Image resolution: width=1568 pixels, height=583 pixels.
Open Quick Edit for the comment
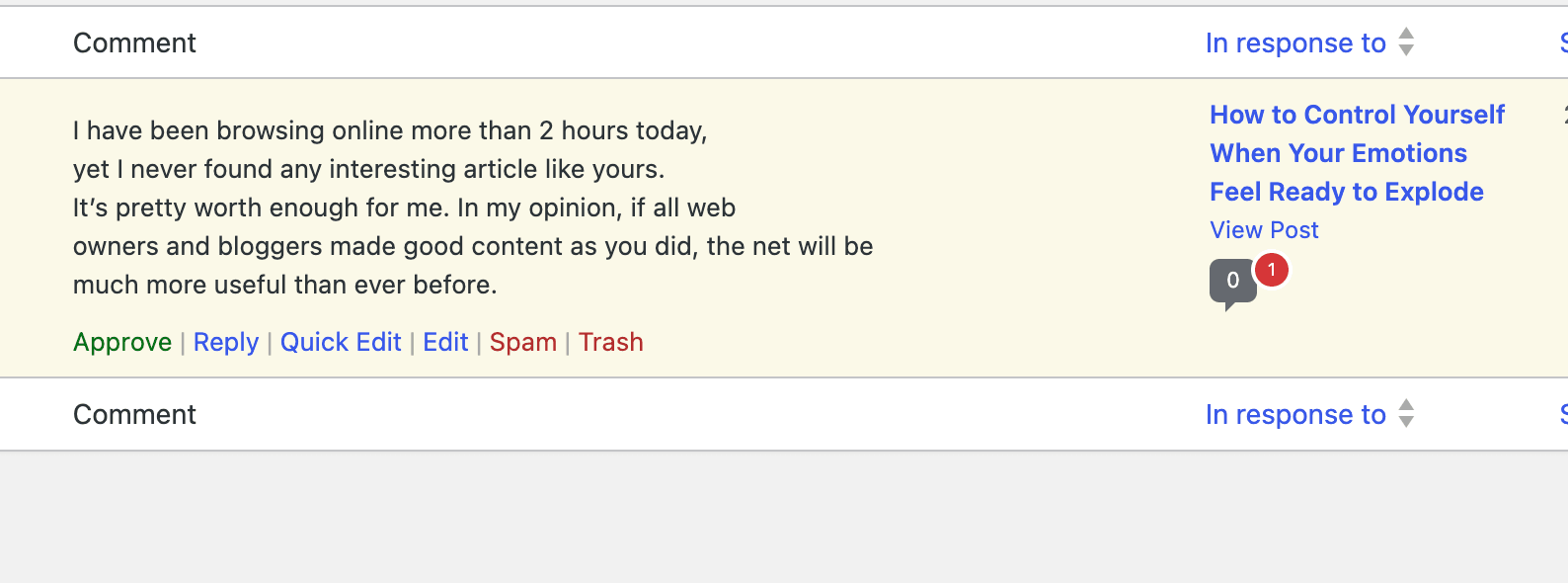click(341, 343)
